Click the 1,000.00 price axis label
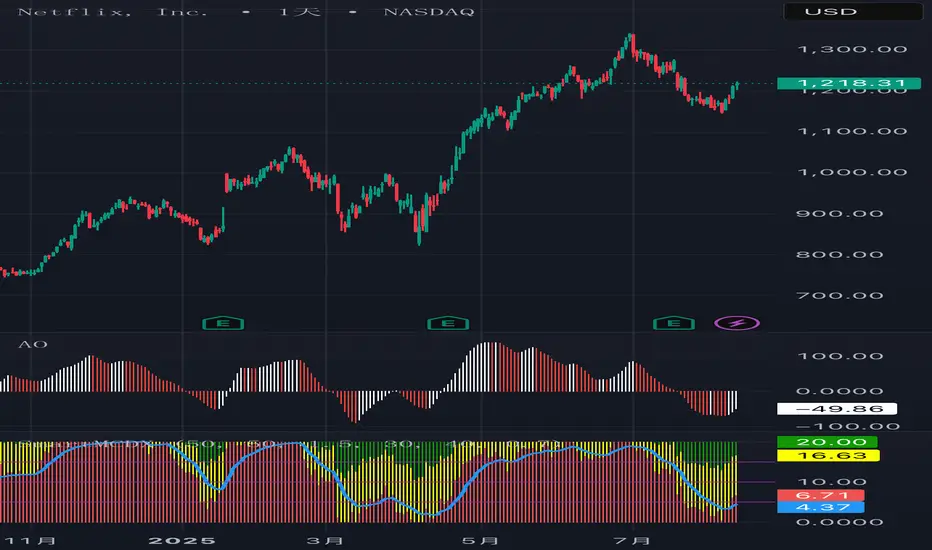This screenshot has width=932, height=550. pyautogui.click(x=852, y=172)
